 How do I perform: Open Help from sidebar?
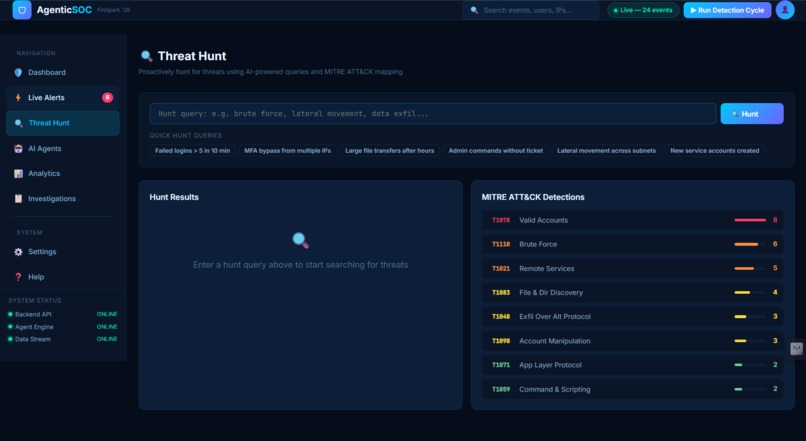click(x=63, y=277)
